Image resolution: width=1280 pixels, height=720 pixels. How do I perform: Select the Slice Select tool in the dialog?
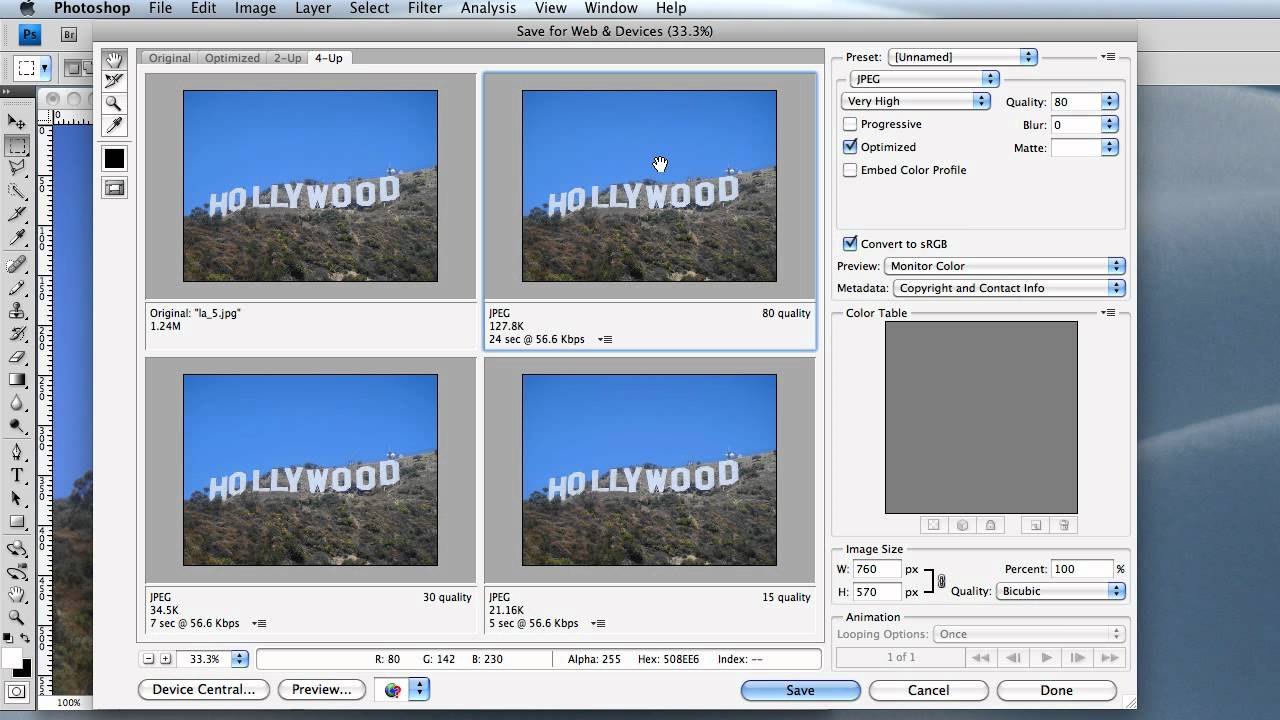pos(114,81)
